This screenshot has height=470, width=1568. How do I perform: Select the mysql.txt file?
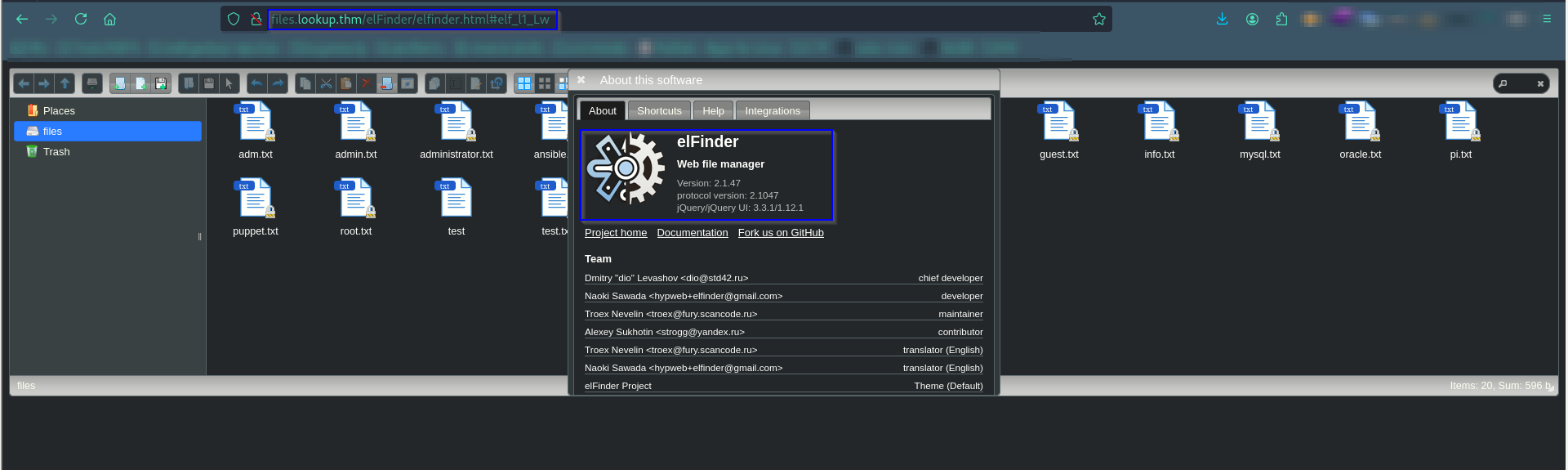pyautogui.click(x=1260, y=131)
